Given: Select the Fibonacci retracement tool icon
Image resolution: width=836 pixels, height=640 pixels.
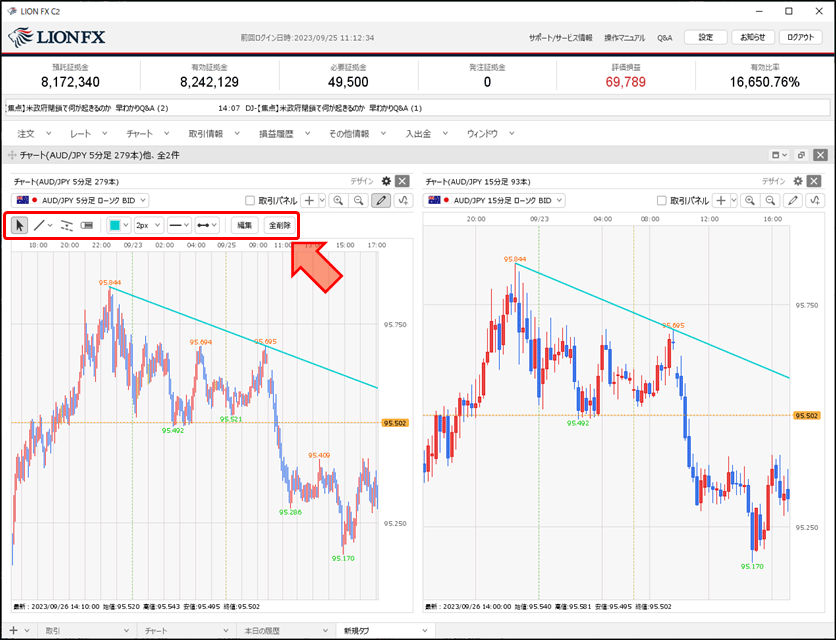Looking at the screenshot, I should click(x=67, y=226).
